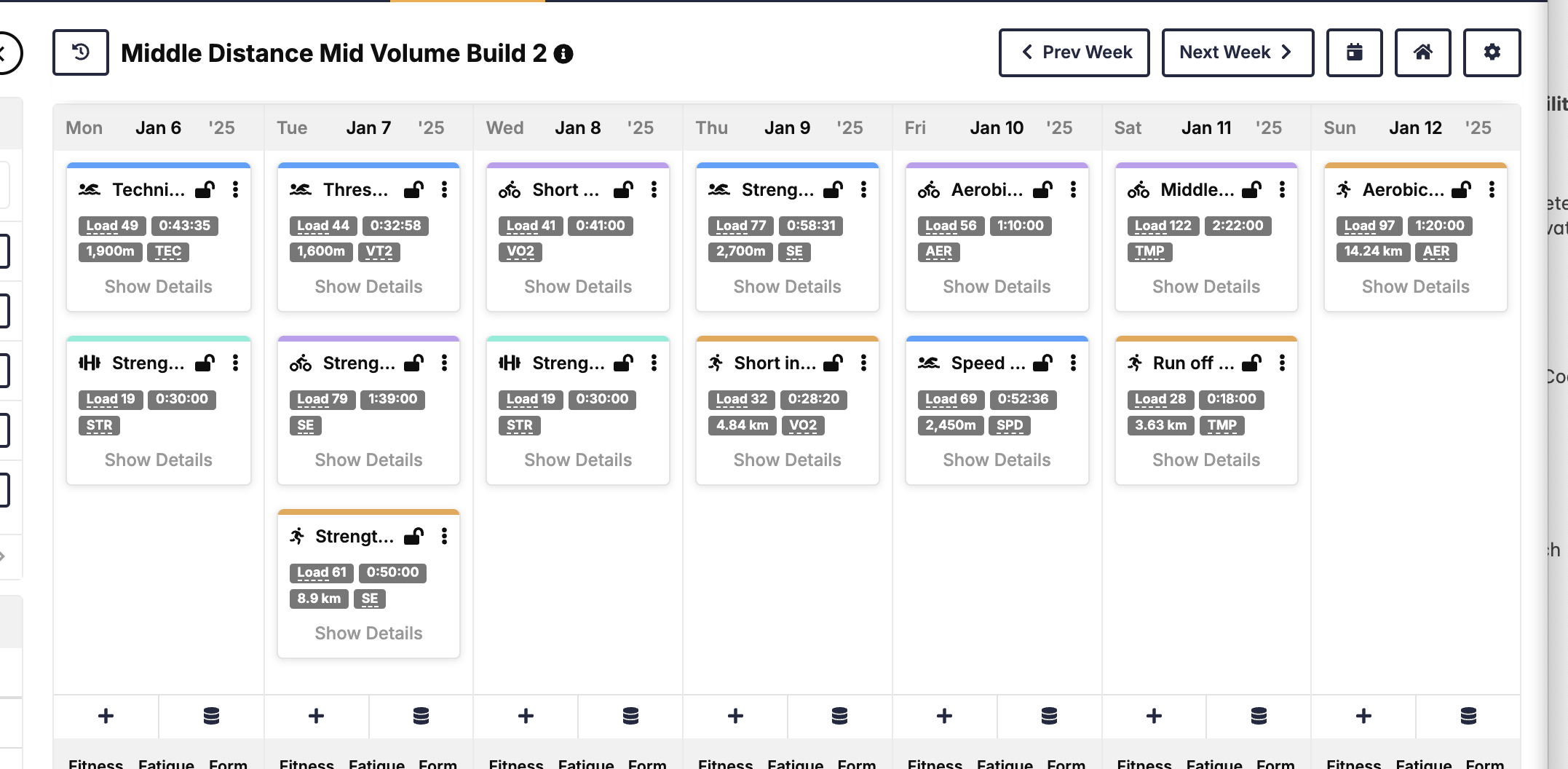Go to home week icon
This screenshot has width=1568, height=769.
(x=1422, y=52)
